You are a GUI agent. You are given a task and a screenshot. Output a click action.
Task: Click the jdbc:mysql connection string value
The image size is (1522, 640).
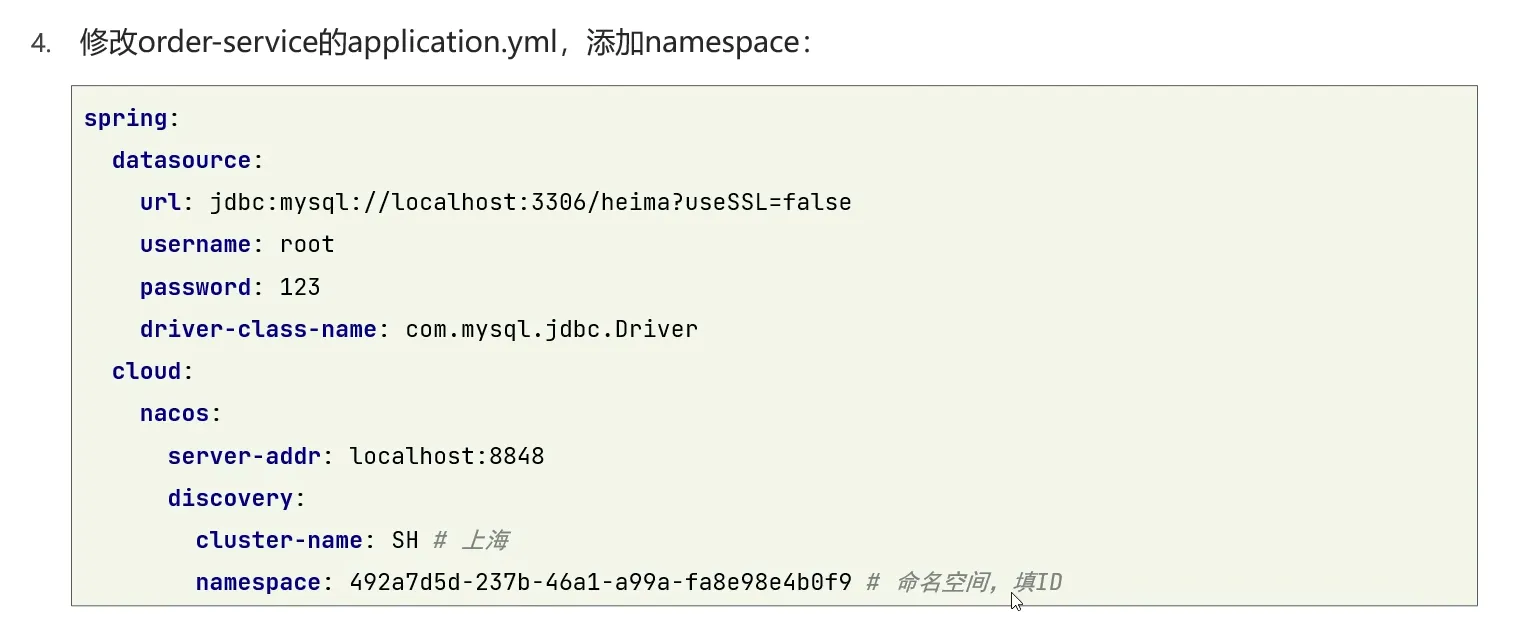click(530, 202)
